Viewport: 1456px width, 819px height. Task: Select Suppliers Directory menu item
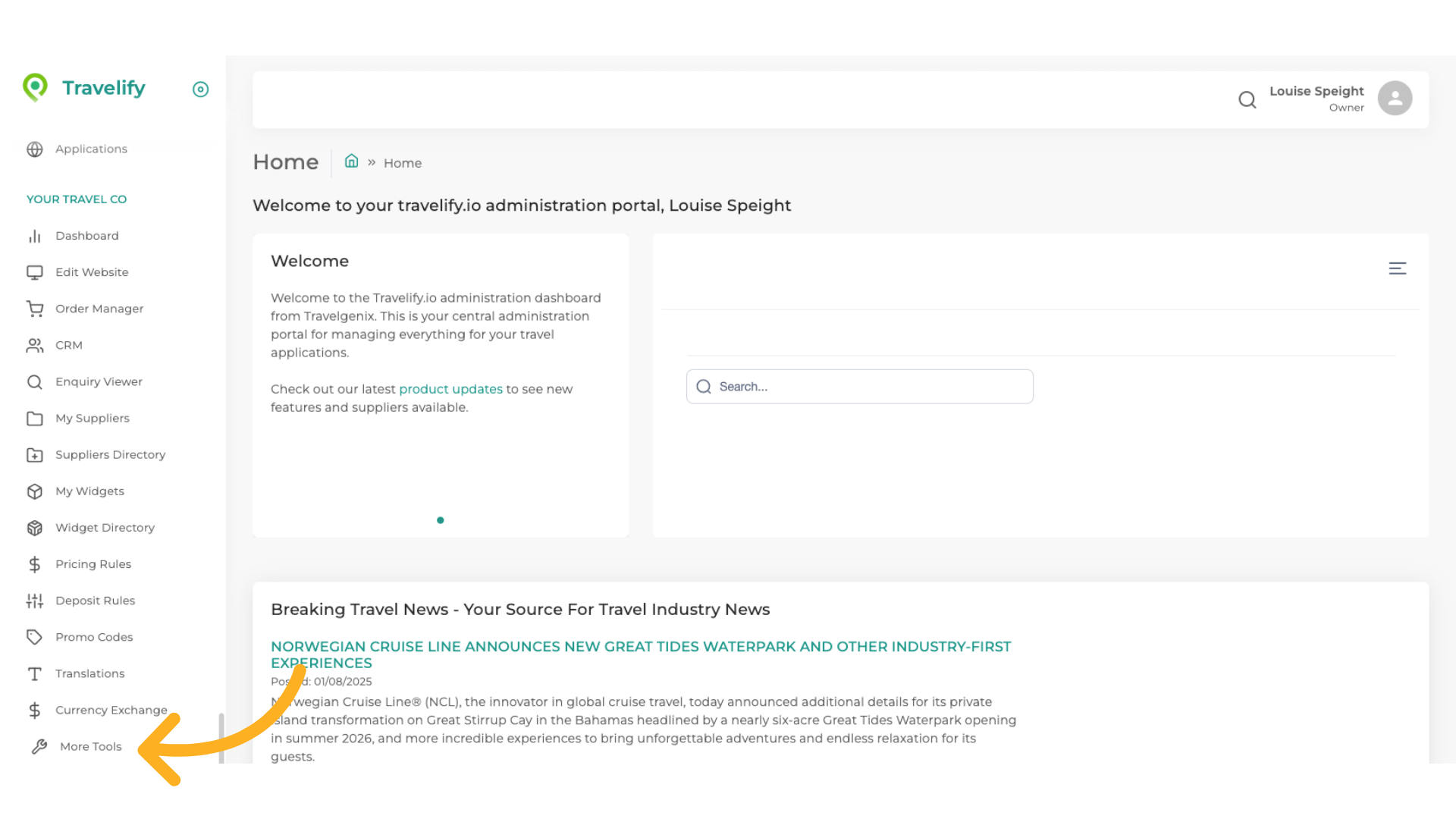pyautogui.click(x=110, y=455)
